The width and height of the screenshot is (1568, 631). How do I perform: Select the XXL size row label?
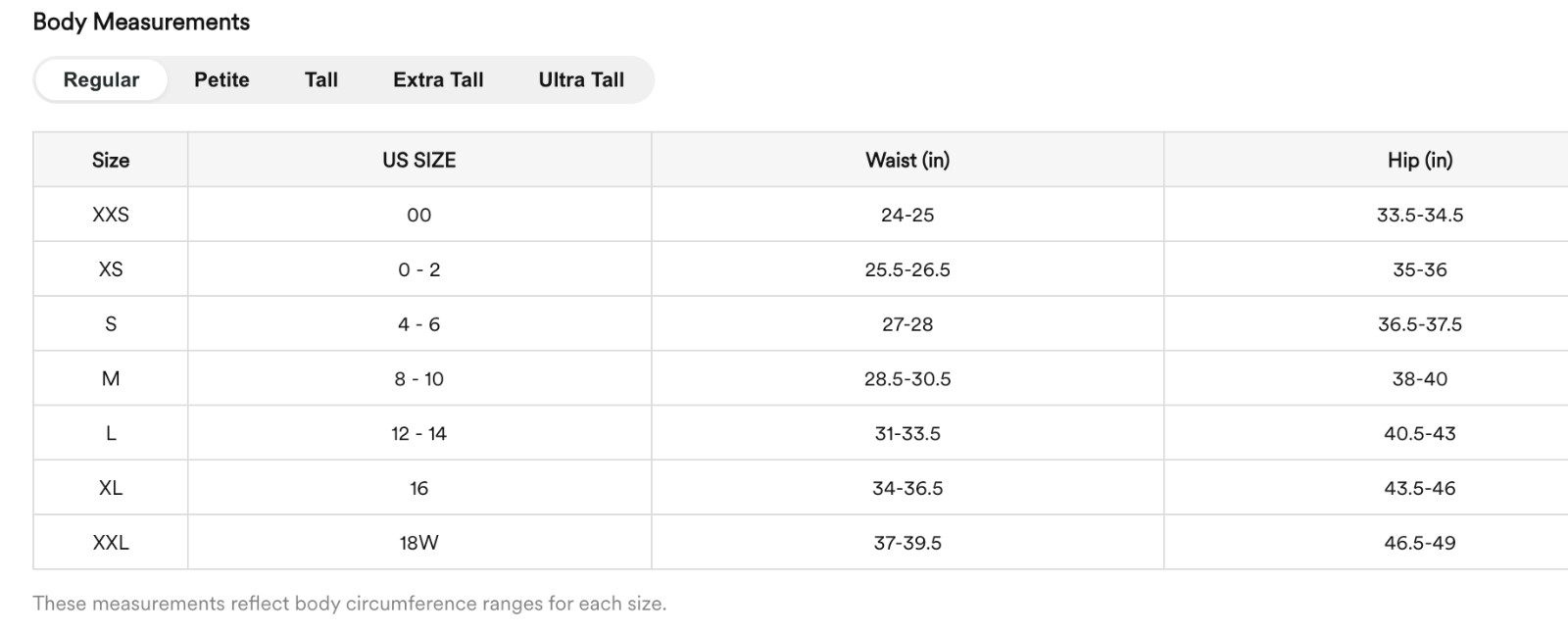(x=111, y=543)
